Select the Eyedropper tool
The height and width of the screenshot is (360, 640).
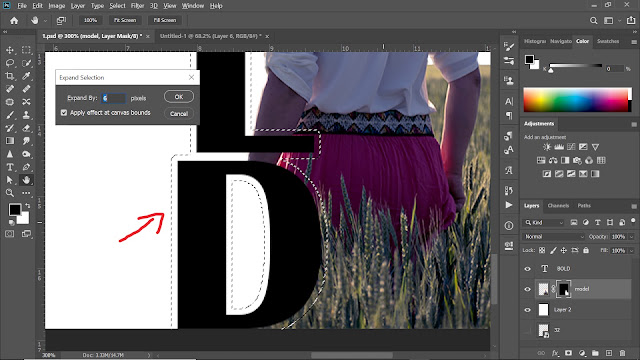click(26, 76)
